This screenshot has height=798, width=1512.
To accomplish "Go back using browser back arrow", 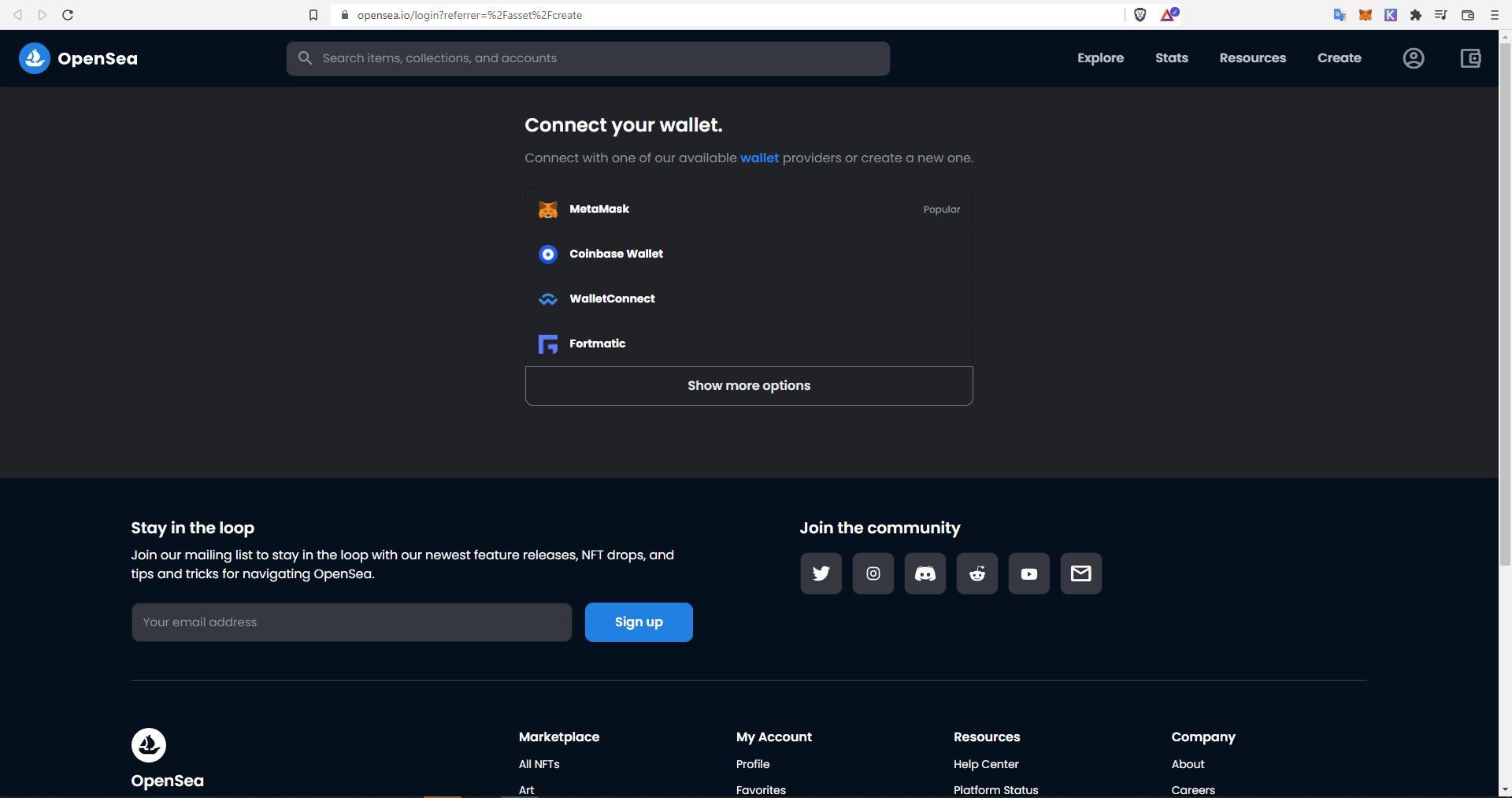I will pos(17,15).
